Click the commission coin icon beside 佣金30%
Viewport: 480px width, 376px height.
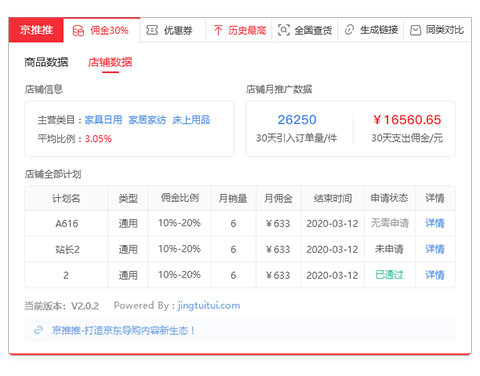pos(78,31)
